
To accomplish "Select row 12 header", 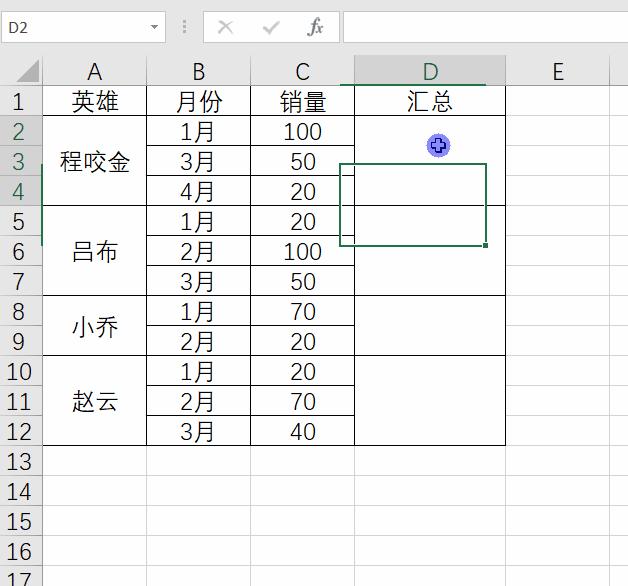I will click(x=21, y=431).
